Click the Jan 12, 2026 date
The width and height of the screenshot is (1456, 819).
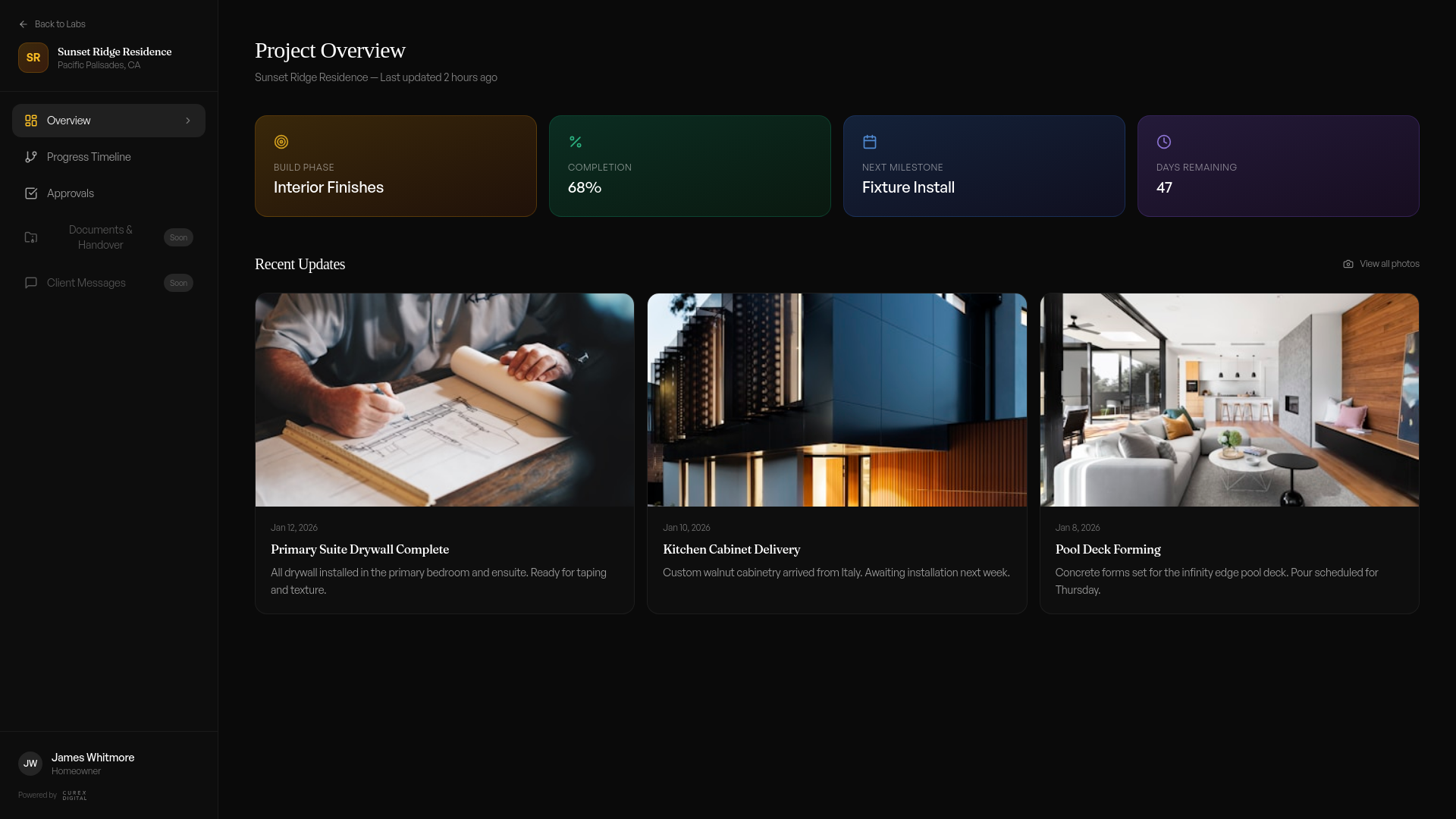294,528
